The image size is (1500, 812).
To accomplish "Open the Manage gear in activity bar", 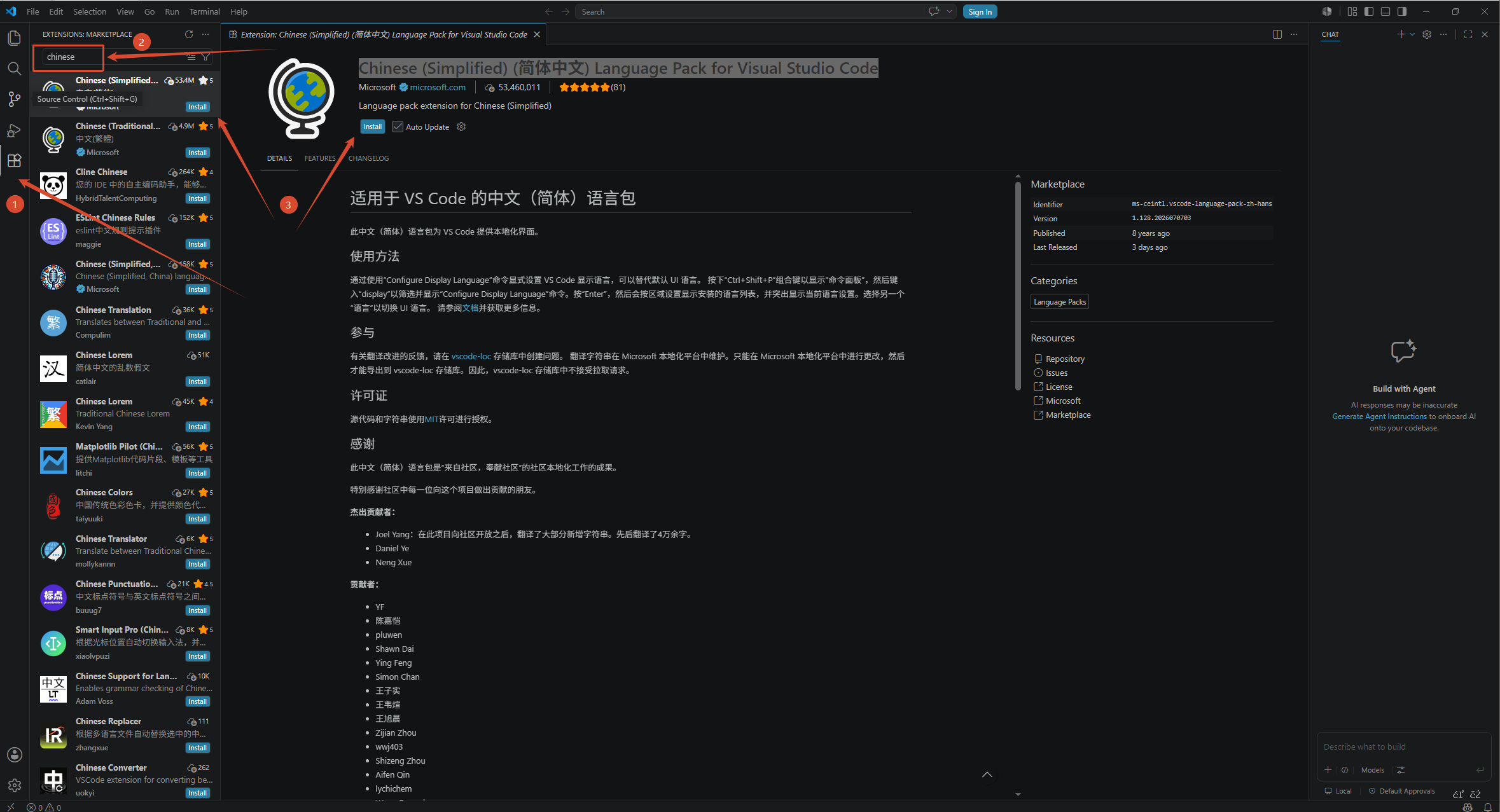I will [x=14, y=785].
